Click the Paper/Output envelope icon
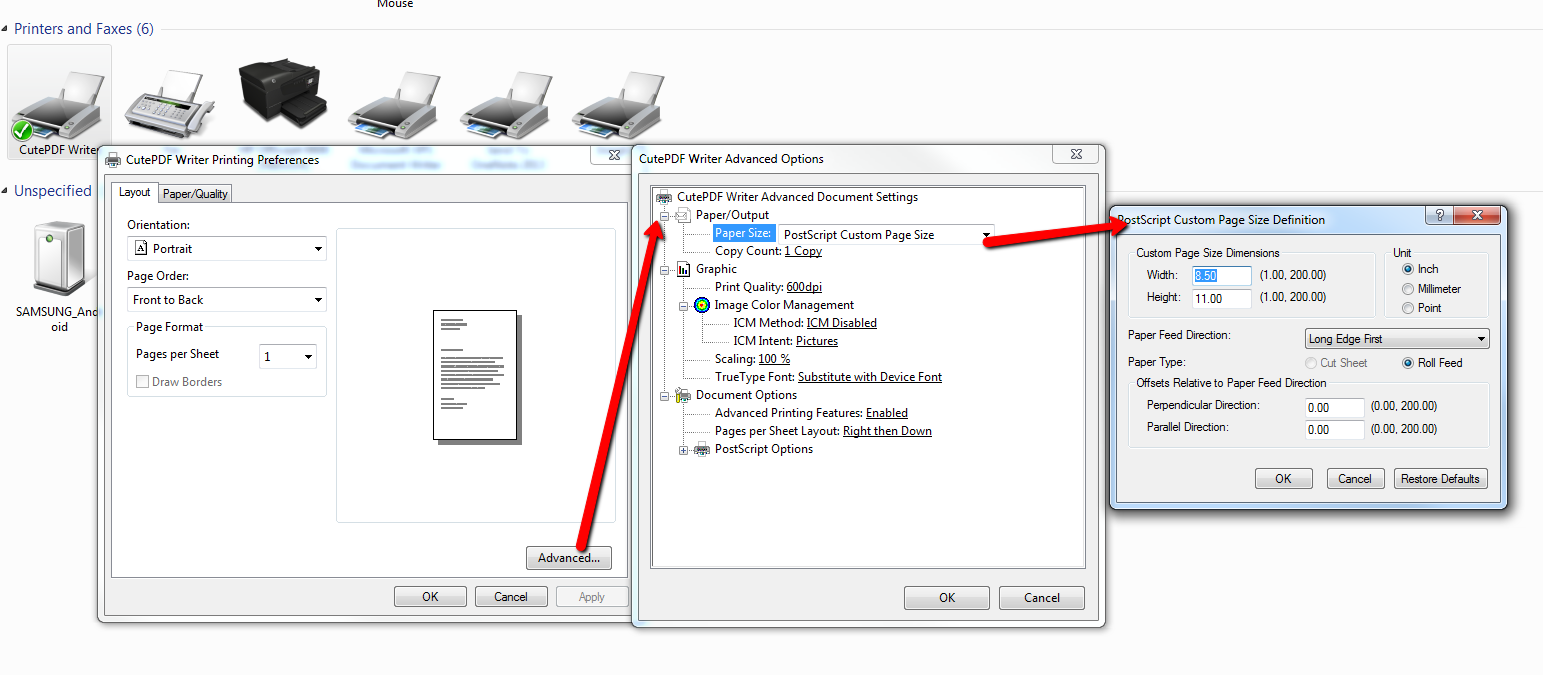Screen dimensions: 1543x675 coord(684,215)
